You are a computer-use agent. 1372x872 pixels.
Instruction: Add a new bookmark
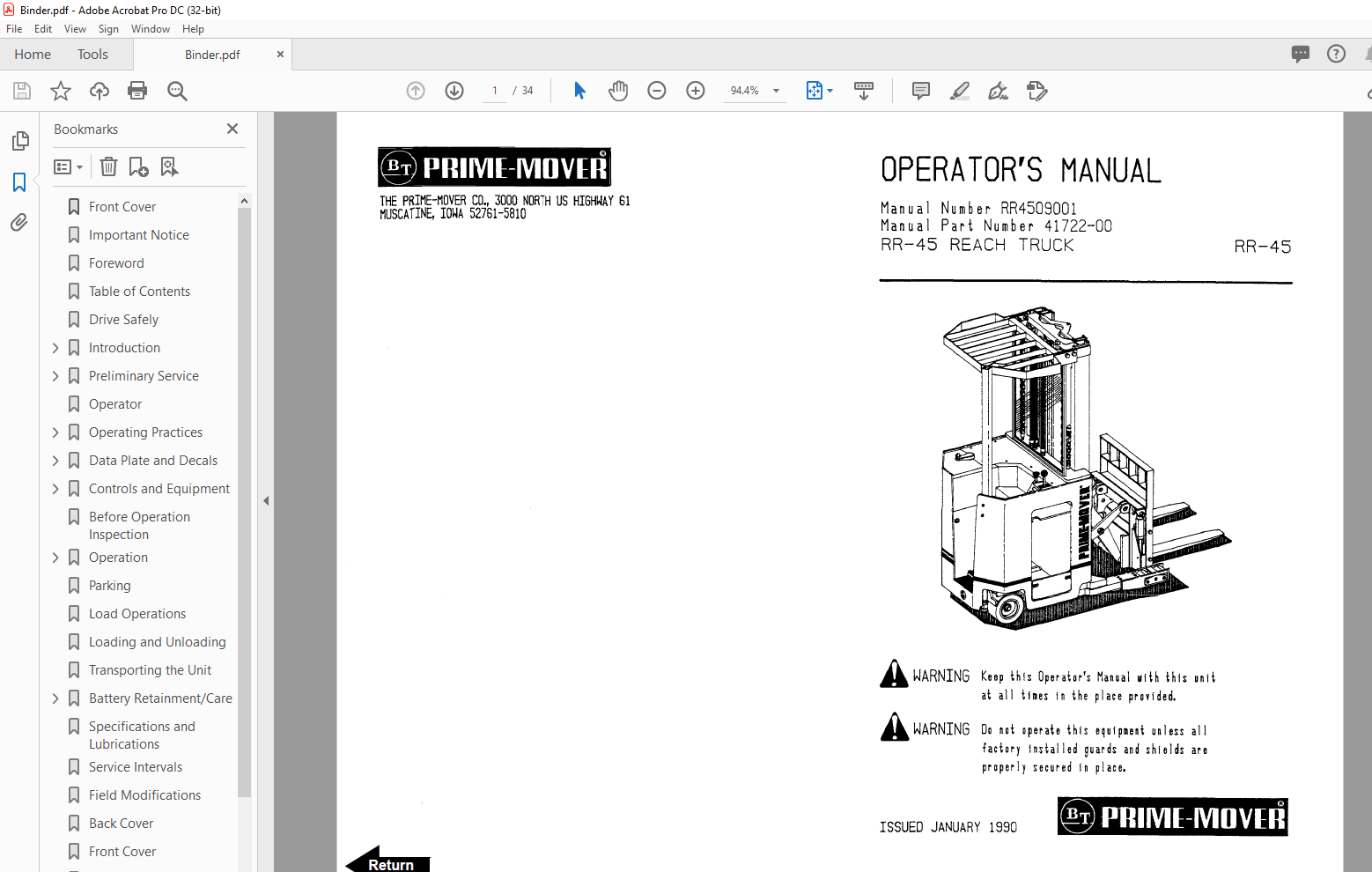click(138, 166)
